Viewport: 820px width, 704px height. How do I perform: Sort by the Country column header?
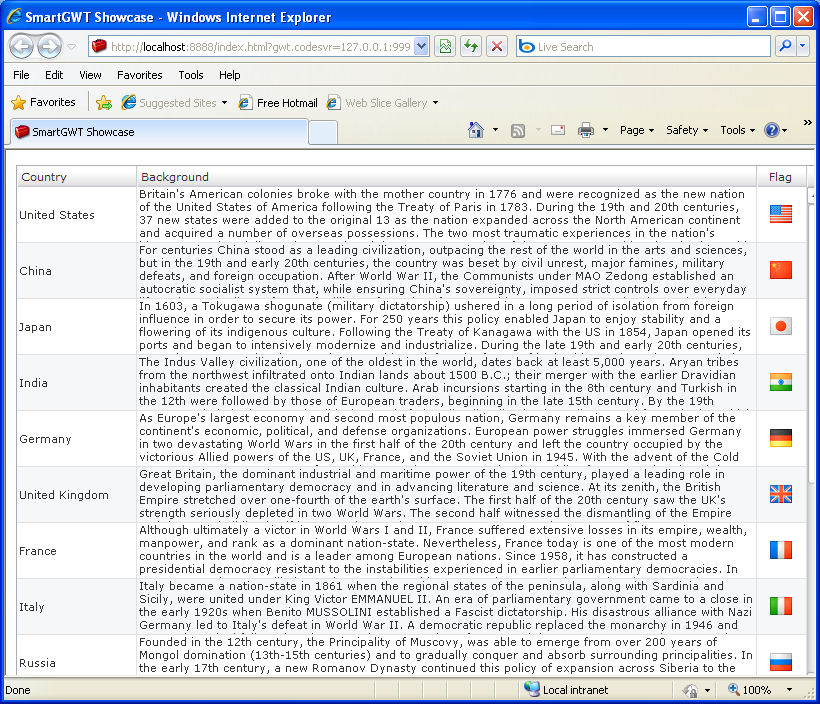(76, 177)
